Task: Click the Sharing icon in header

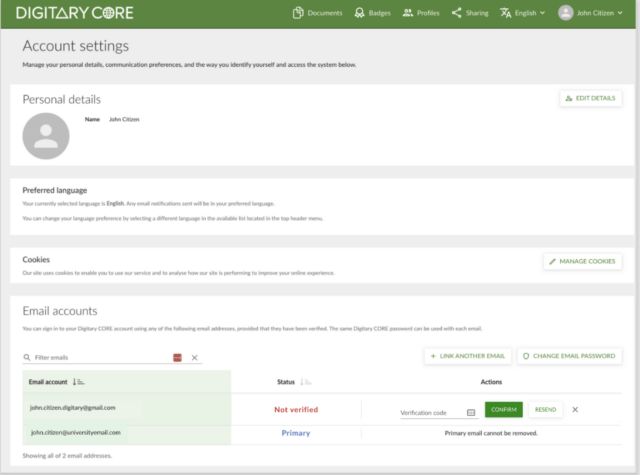Action: point(457,13)
